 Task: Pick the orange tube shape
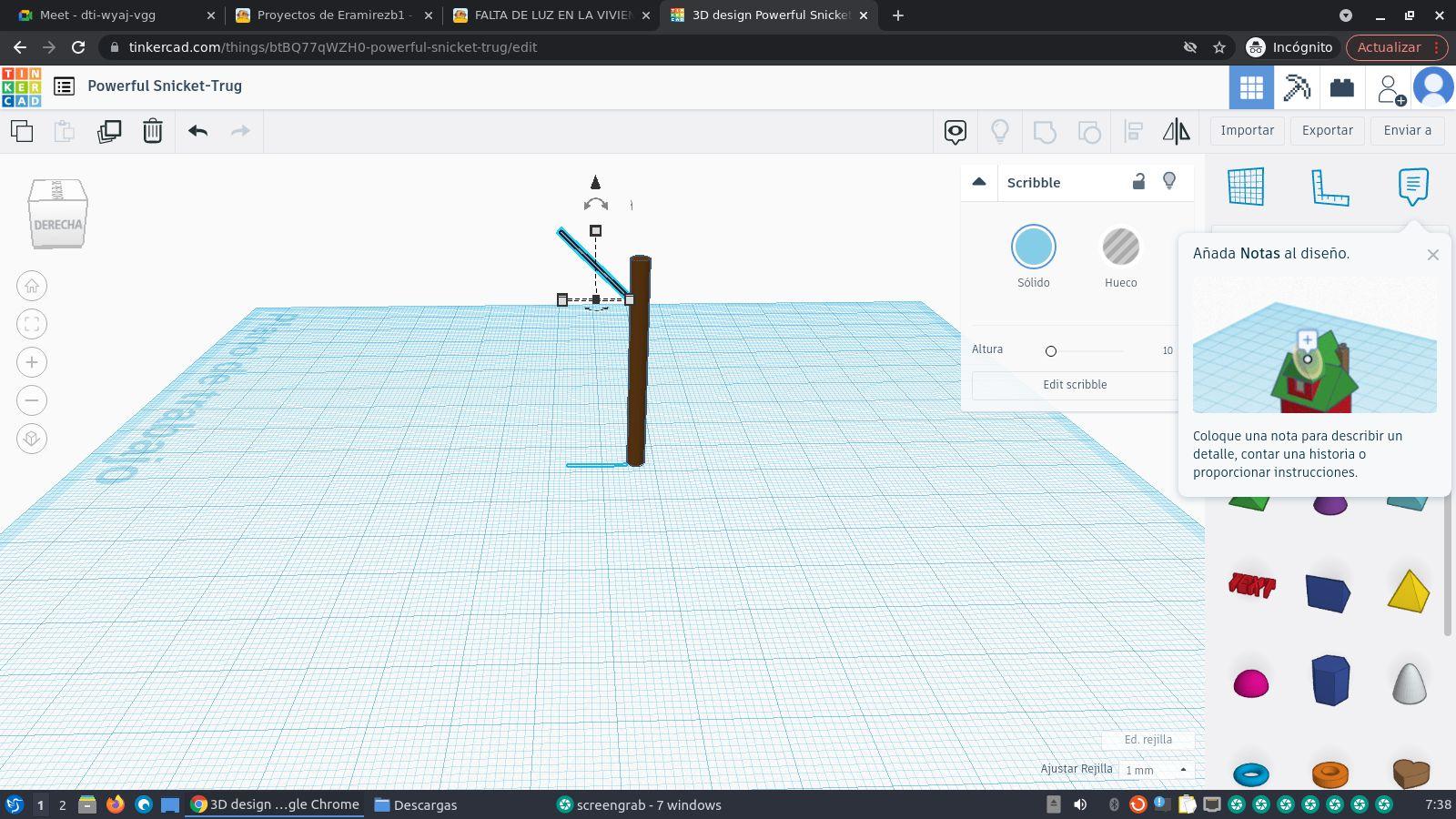tap(1330, 774)
